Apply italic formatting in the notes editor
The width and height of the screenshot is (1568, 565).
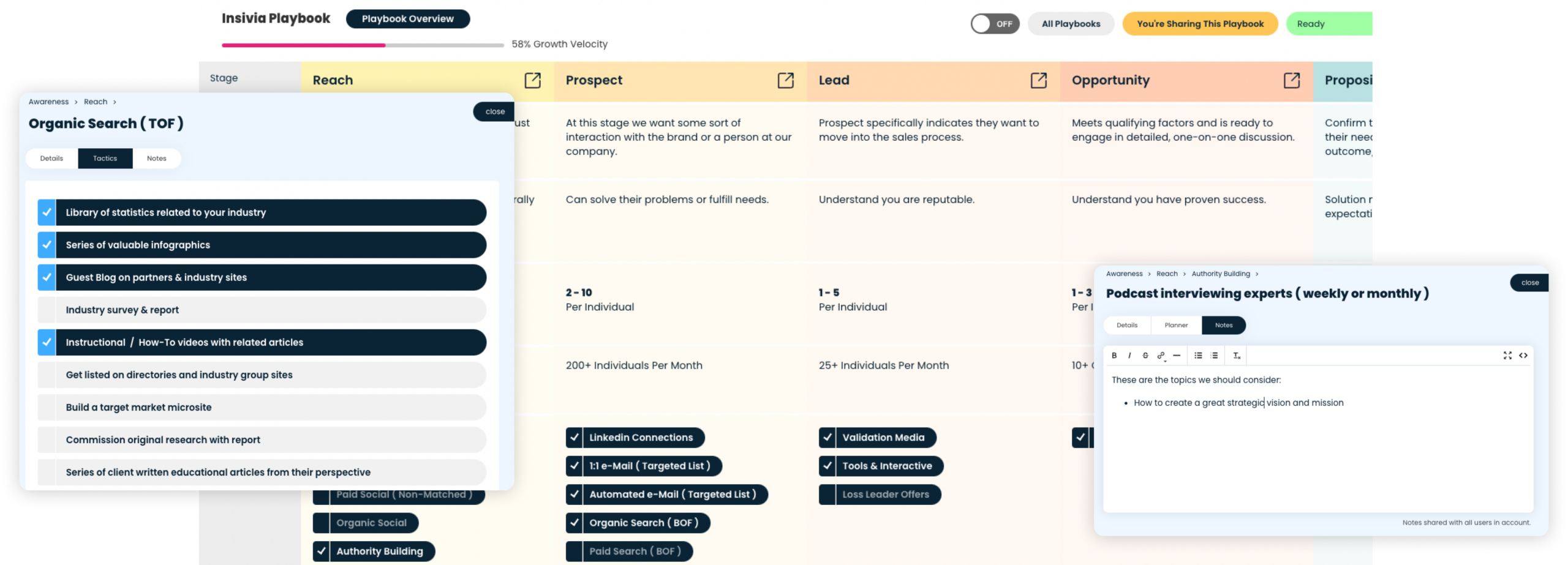tap(1129, 356)
